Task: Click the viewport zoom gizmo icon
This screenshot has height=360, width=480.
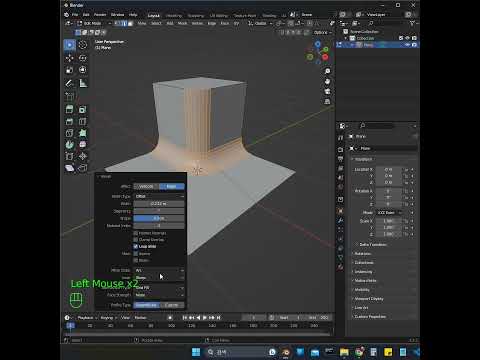Action: coord(327,71)
